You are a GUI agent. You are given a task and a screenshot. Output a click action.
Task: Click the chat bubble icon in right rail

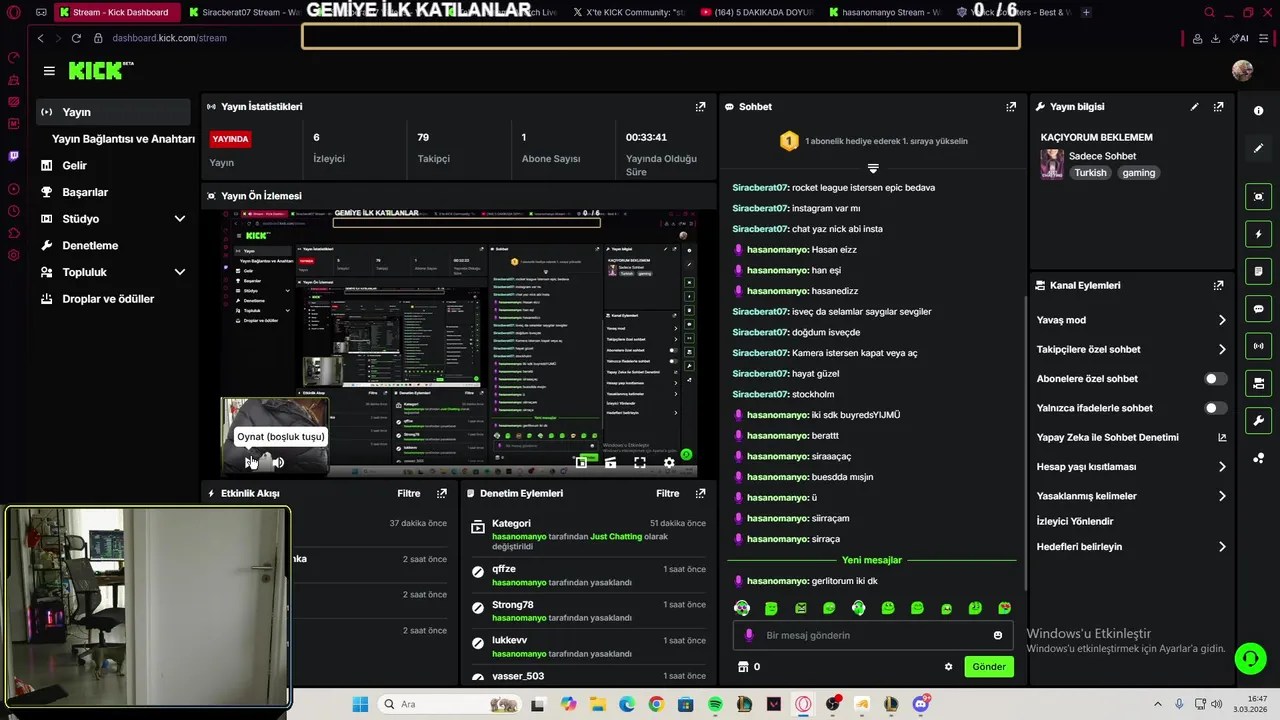click(x=1258, y=309)
